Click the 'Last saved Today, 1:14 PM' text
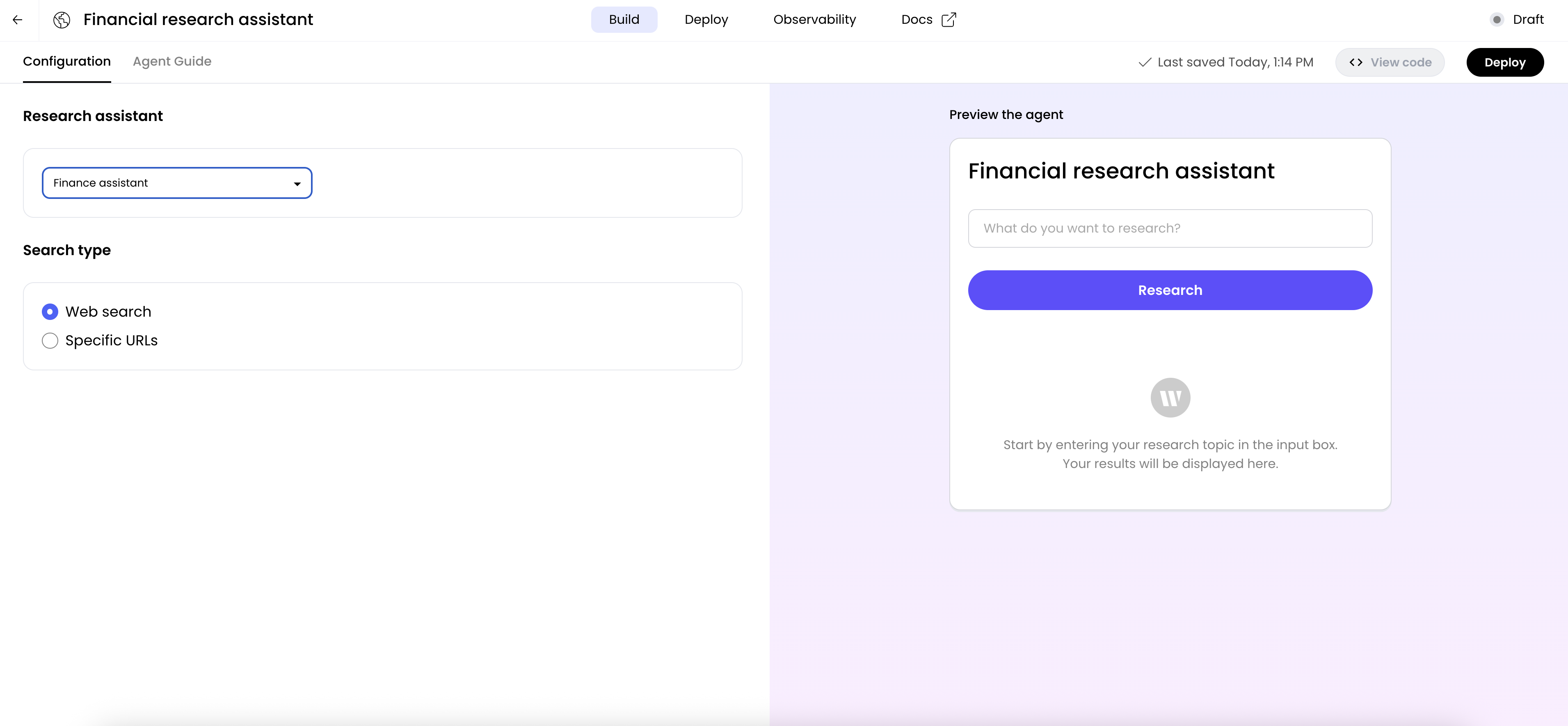Viewport: 1568px width, 726px height. [x=1235, y=62]
